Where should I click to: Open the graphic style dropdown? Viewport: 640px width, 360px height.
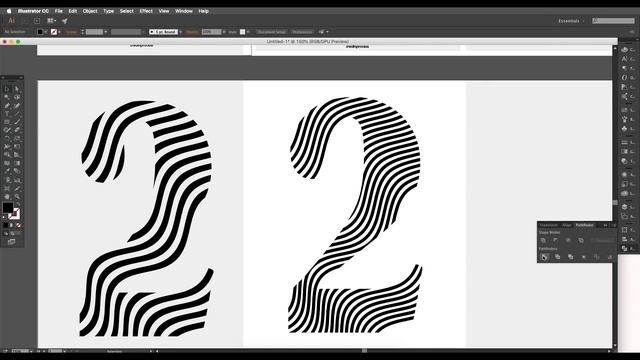point(248,32)
